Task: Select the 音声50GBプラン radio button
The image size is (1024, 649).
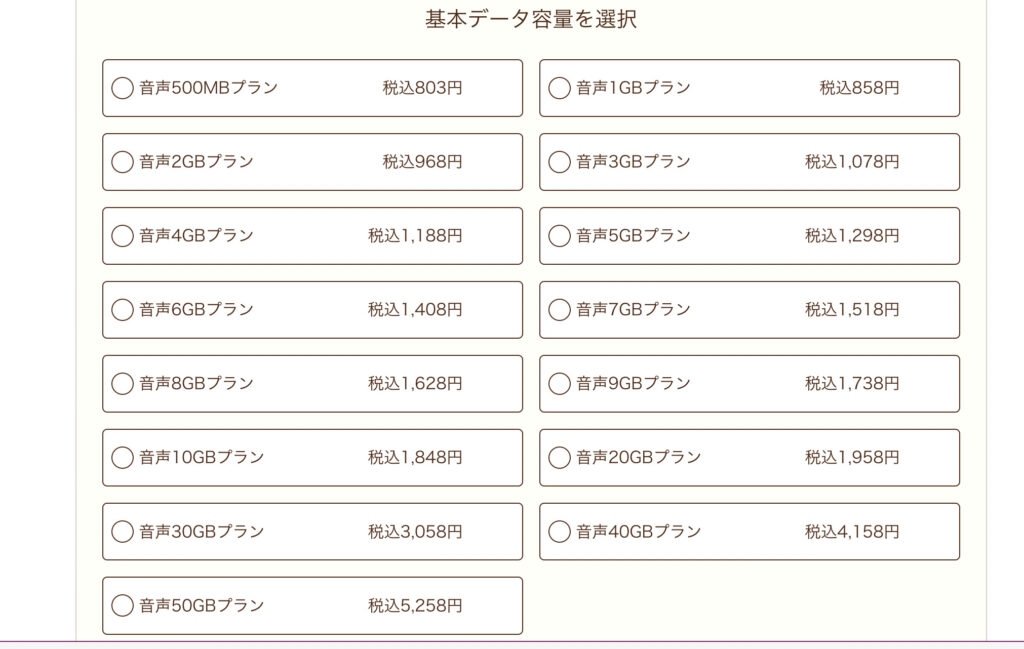Action: tap(122, 605)
